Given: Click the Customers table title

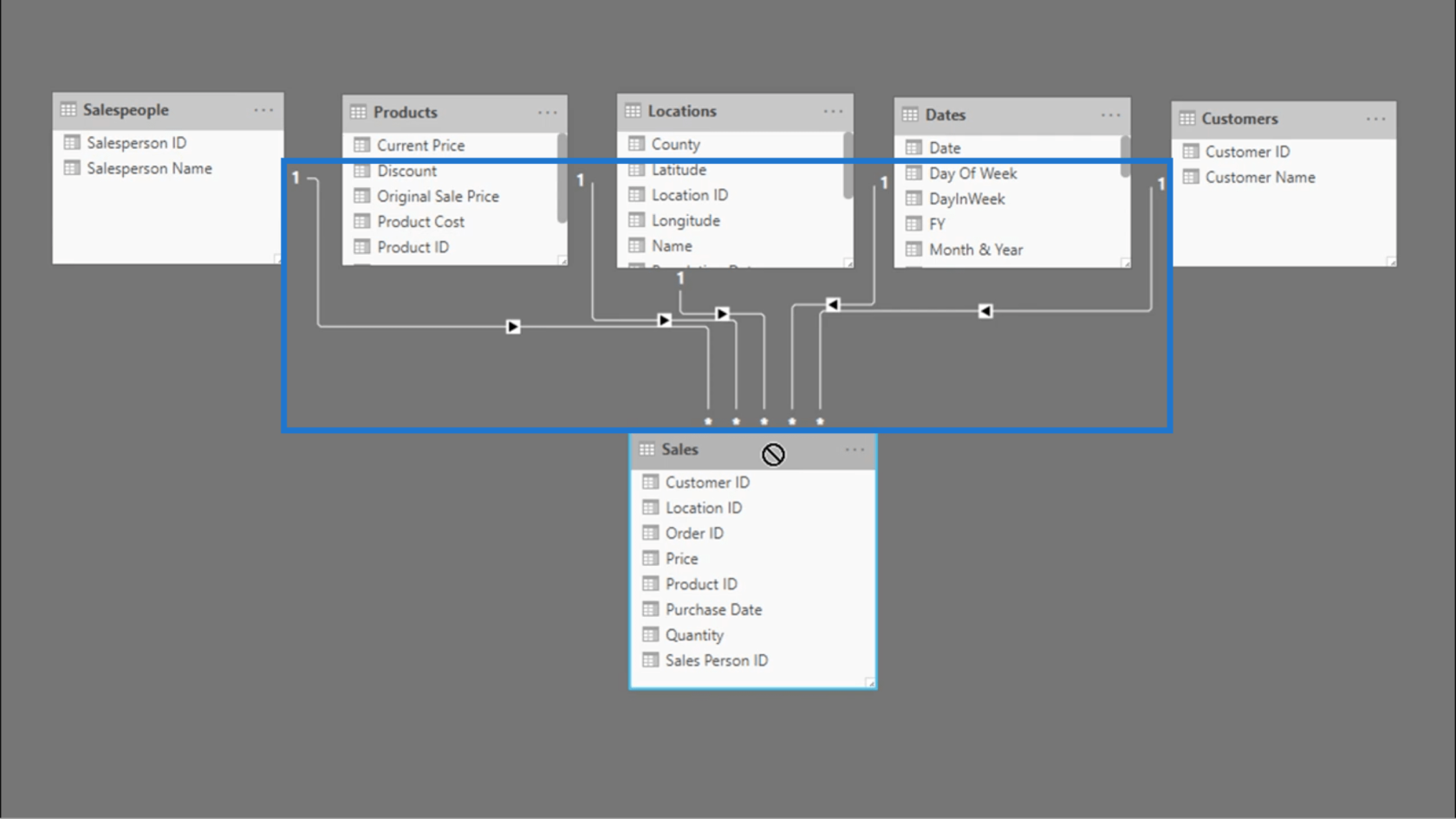Looking at the screenshot, I should 1239,119.
